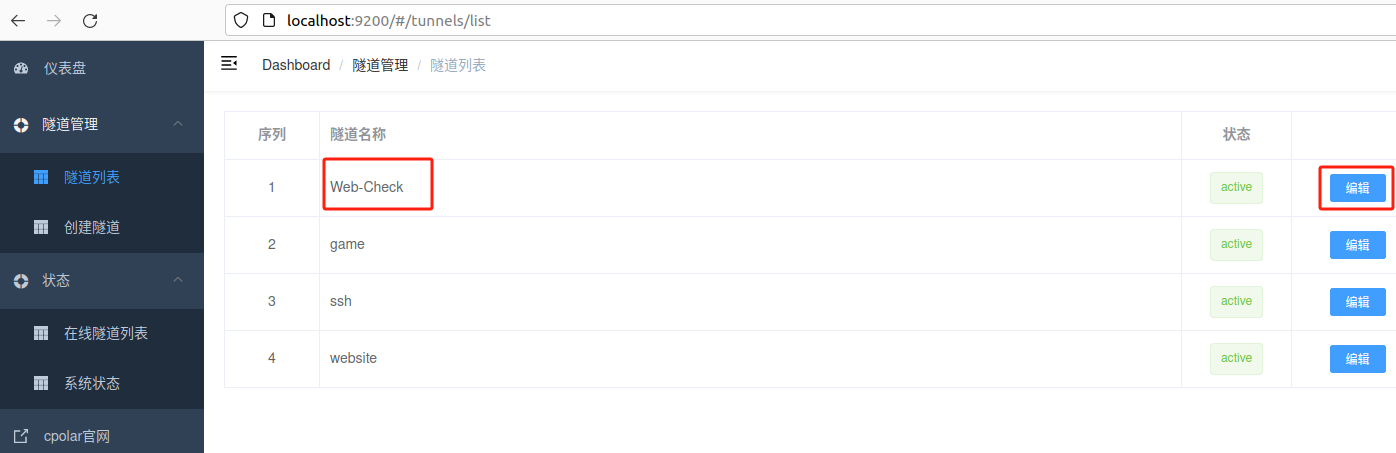This screenshot has height=453, width=1396.
Task: Click 编辑 for the ssh tunnel
Action: point(1357,302)
